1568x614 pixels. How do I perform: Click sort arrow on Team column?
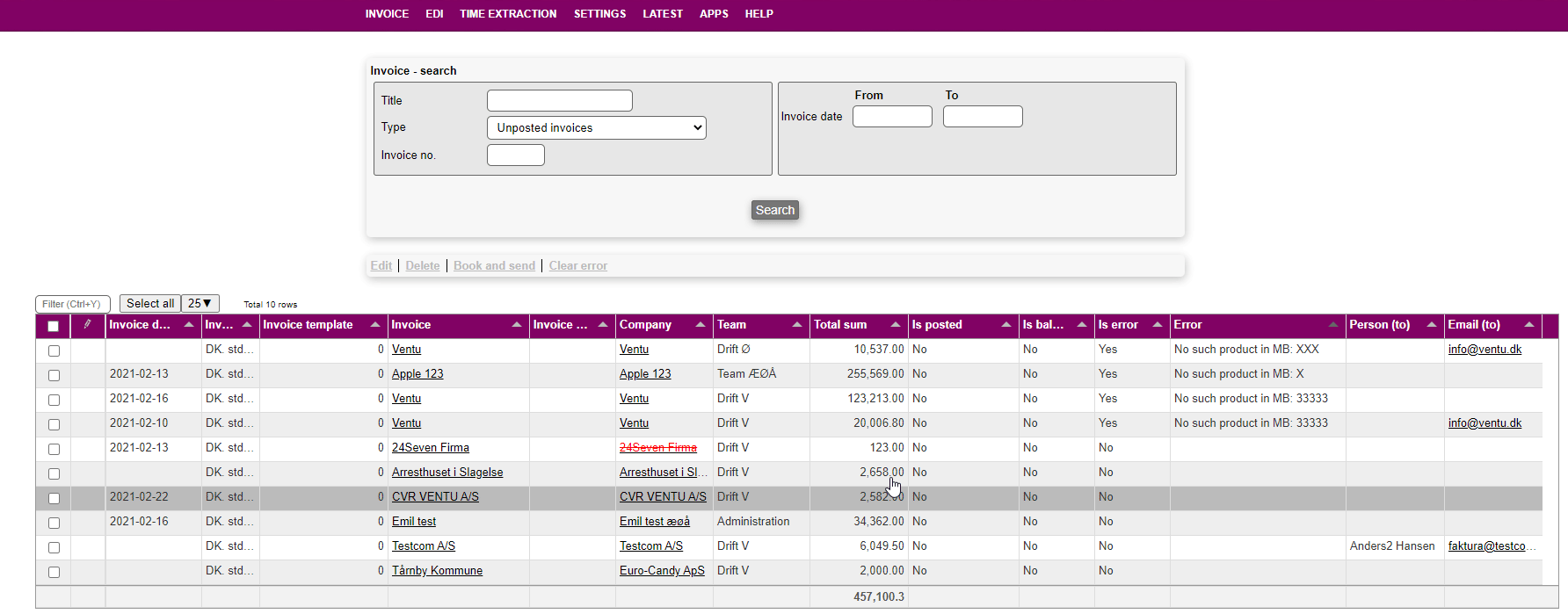pyautogui.click(x=797, y=325)
